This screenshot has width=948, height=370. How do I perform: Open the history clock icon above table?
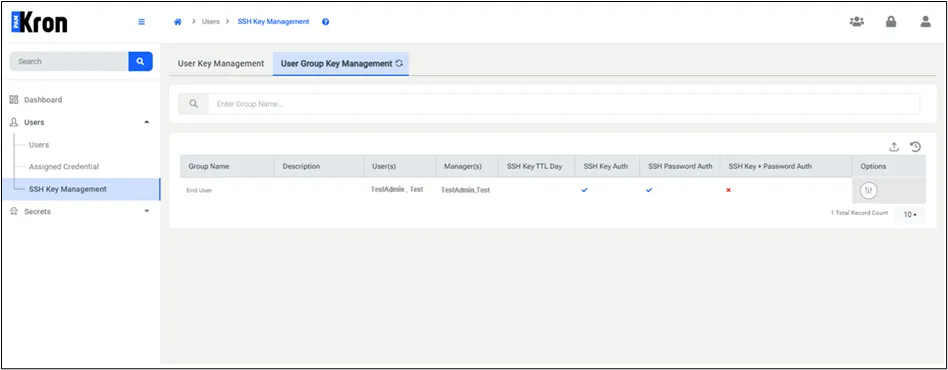915,147
